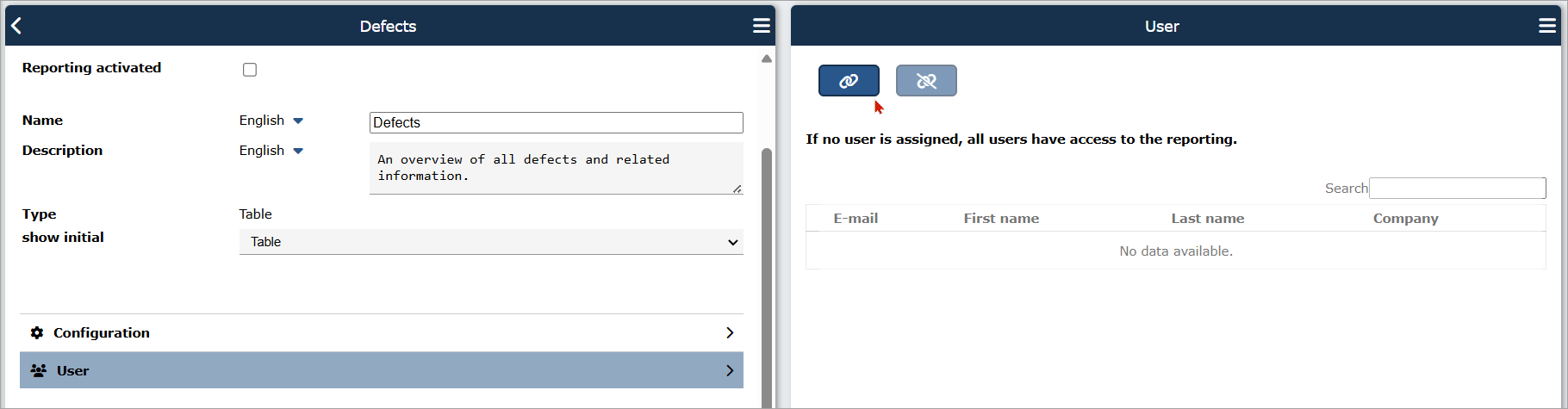Viewport: 1568px width, 409px height.
Task: Click the unlink user button
Action: pos(926,81)
